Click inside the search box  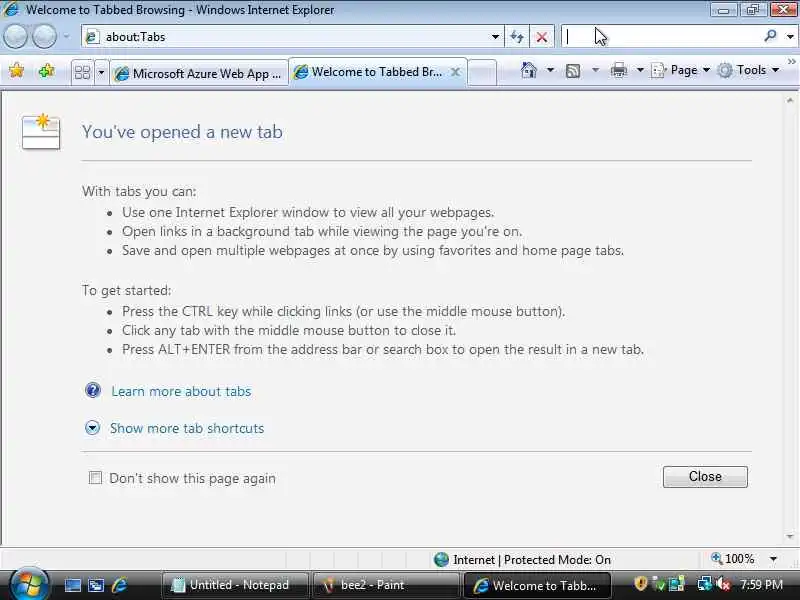(661, 36)
